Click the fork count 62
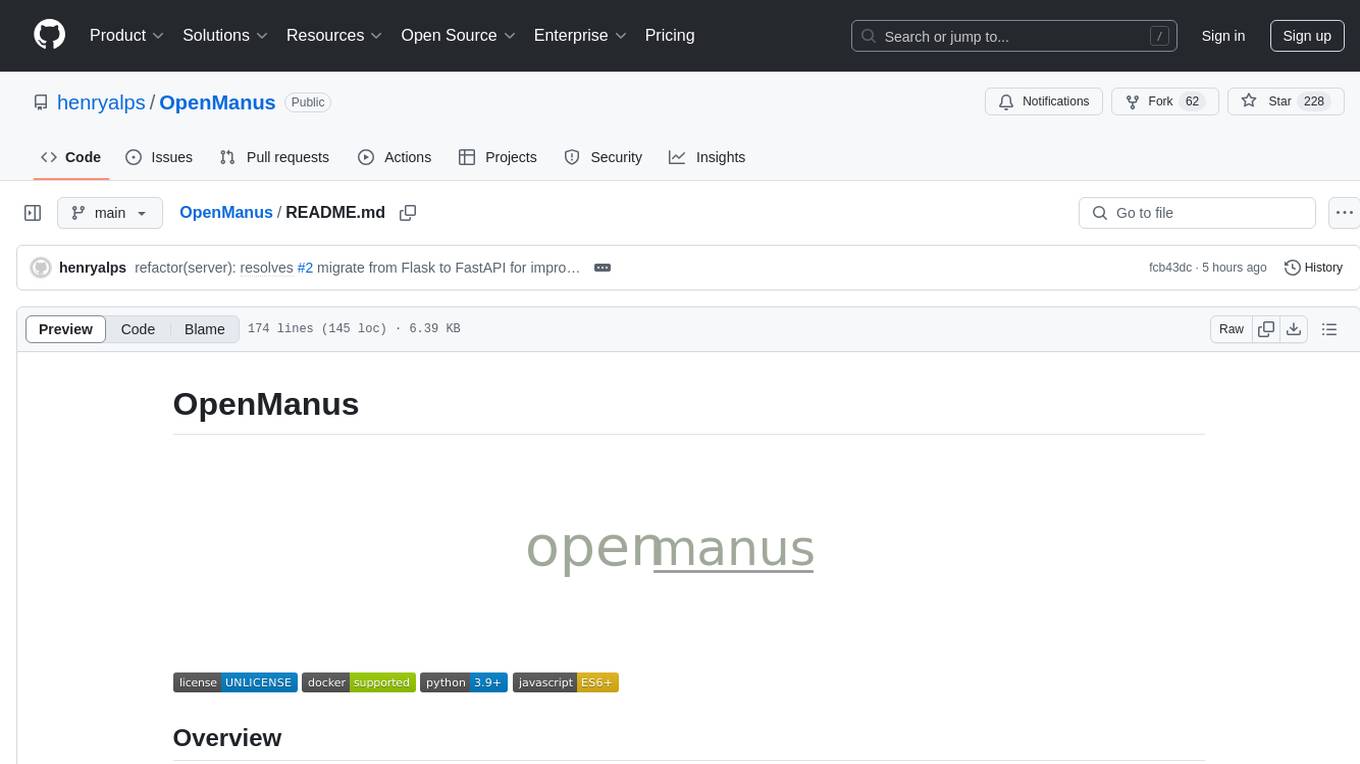 click(x=1192, y=102)
